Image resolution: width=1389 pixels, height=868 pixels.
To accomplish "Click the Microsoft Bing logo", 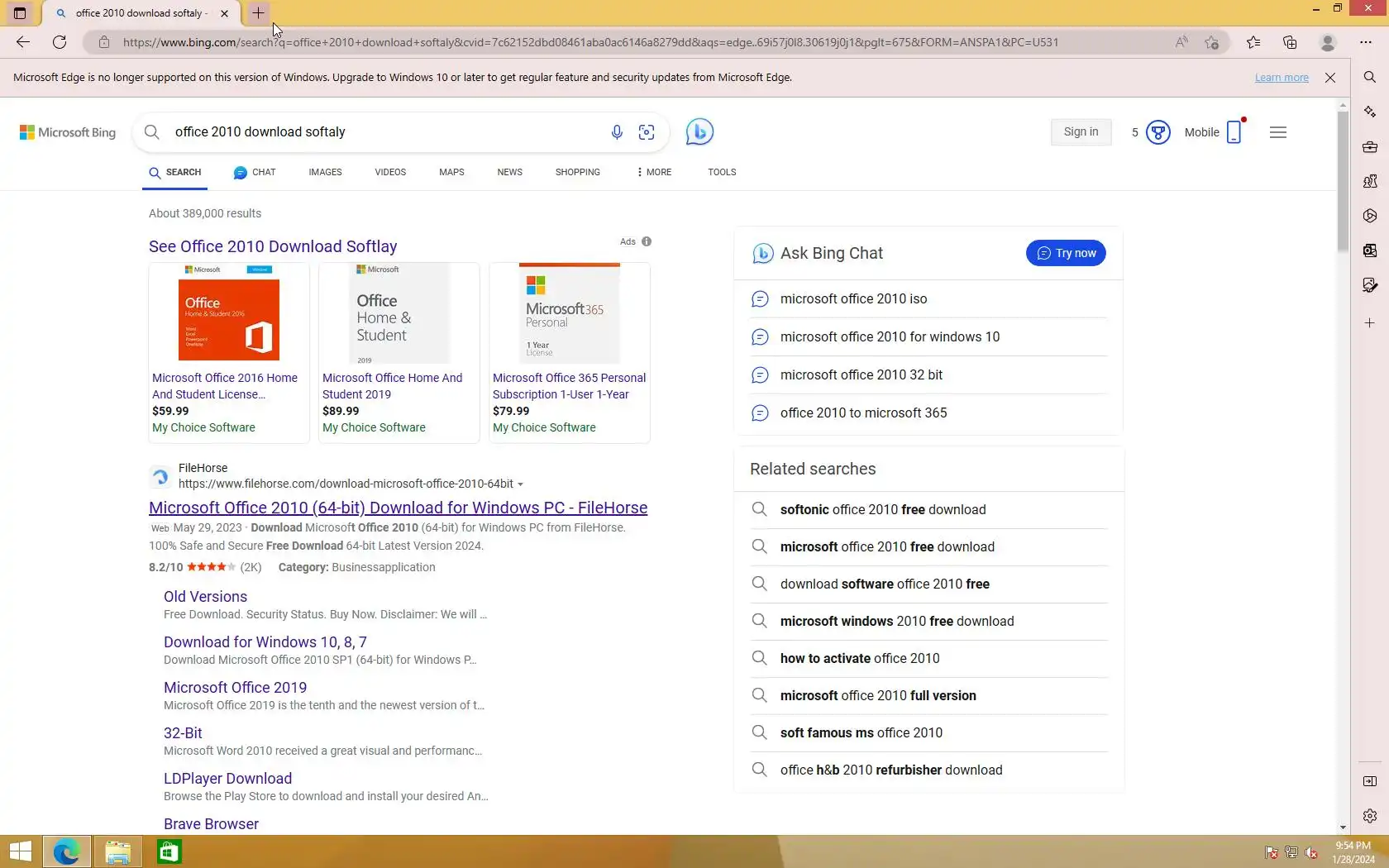I will [68, 132].
